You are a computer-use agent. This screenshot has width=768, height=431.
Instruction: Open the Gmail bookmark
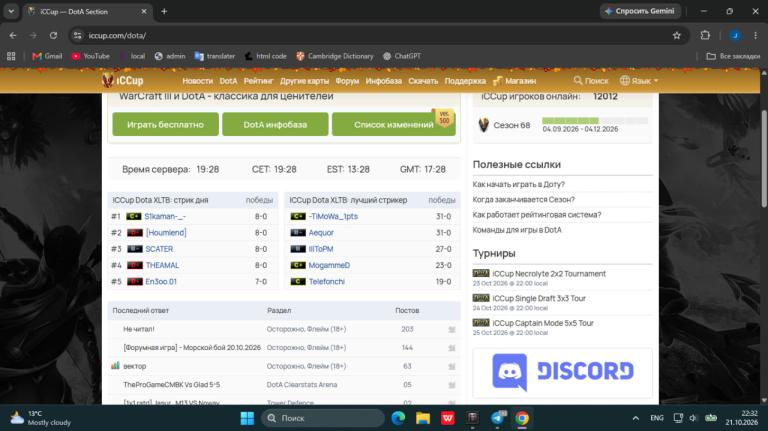[47, 56]
